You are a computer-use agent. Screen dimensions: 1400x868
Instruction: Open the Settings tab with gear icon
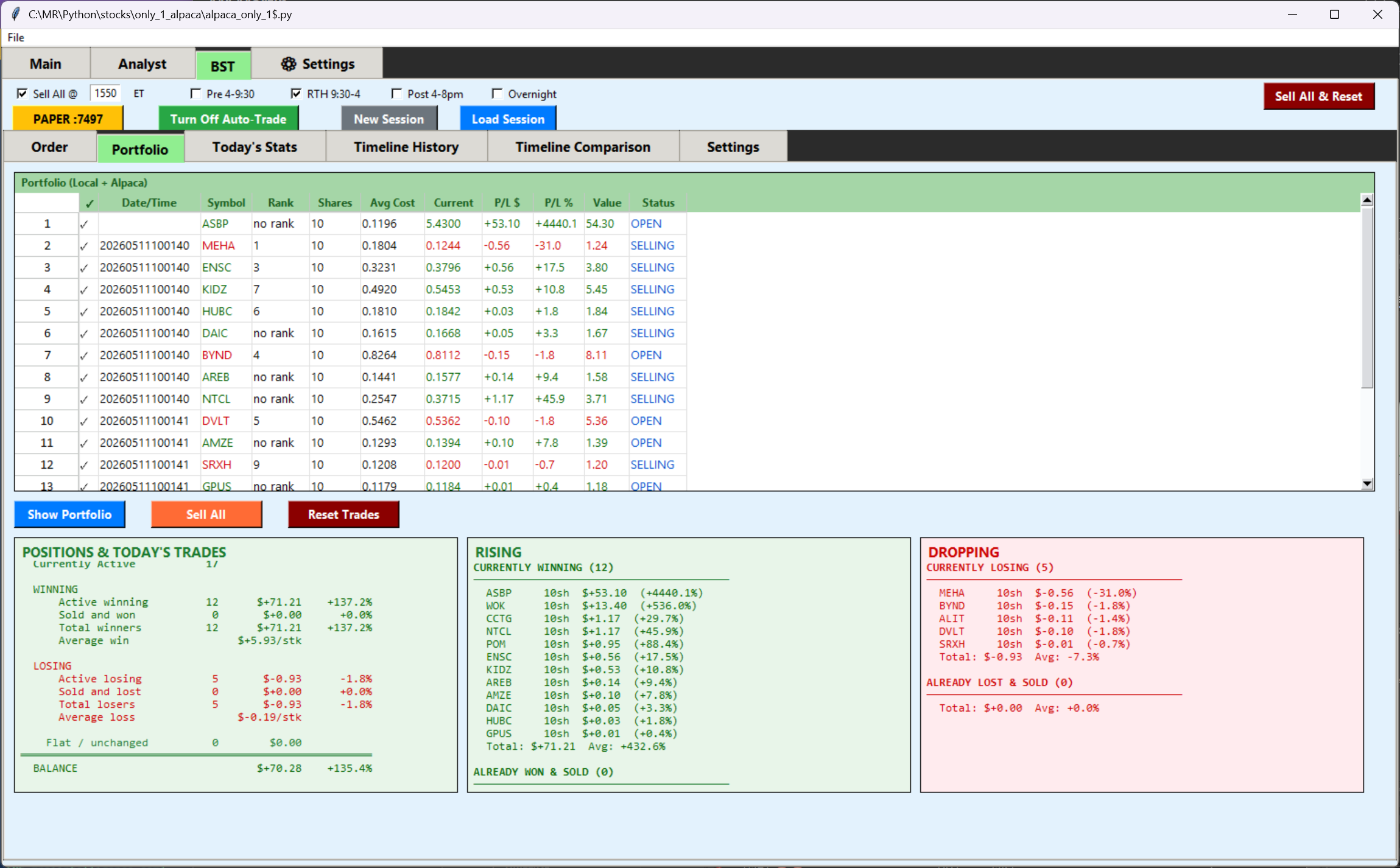[317, 64]
